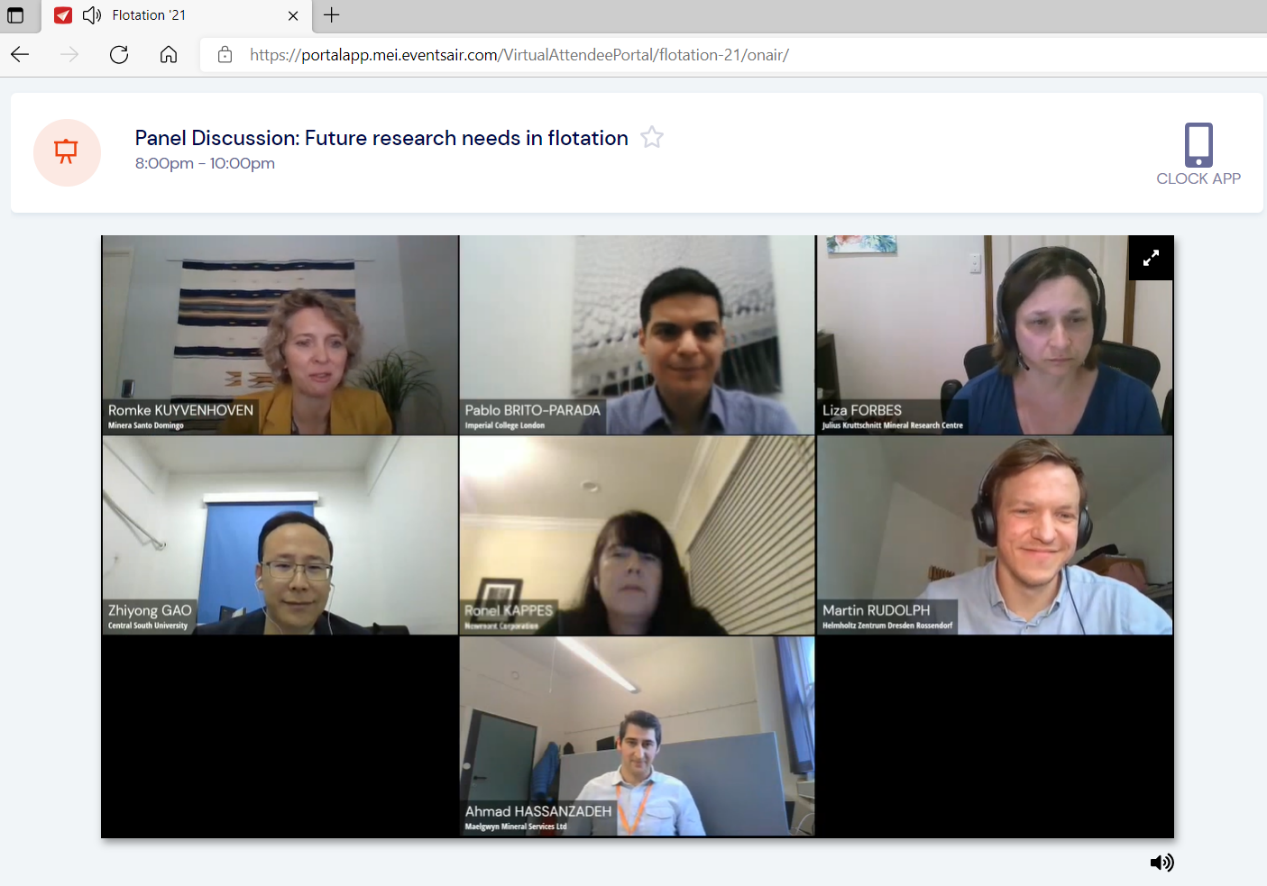Open the tab actions menu icon
The image size is (1267, 886).
(16, 15)
